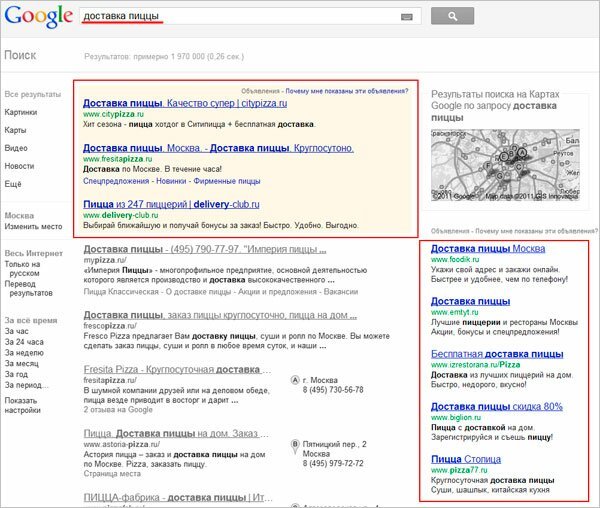The height and width of the screenshot is (508, 600).
Task: Click Страница места link
Action: pyautogui.click(x=112, y=474)
